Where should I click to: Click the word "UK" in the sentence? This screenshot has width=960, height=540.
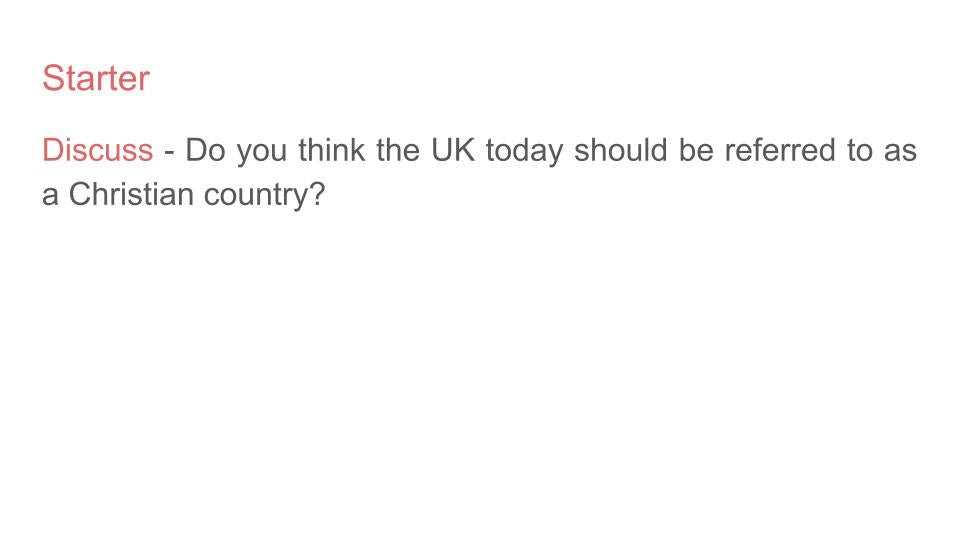[x=453, y=150]
